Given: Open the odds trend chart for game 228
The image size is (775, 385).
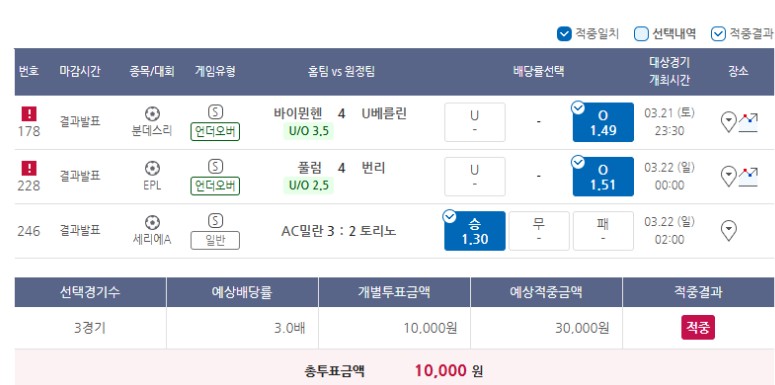Looking at the screenshot, I should 748,176.
